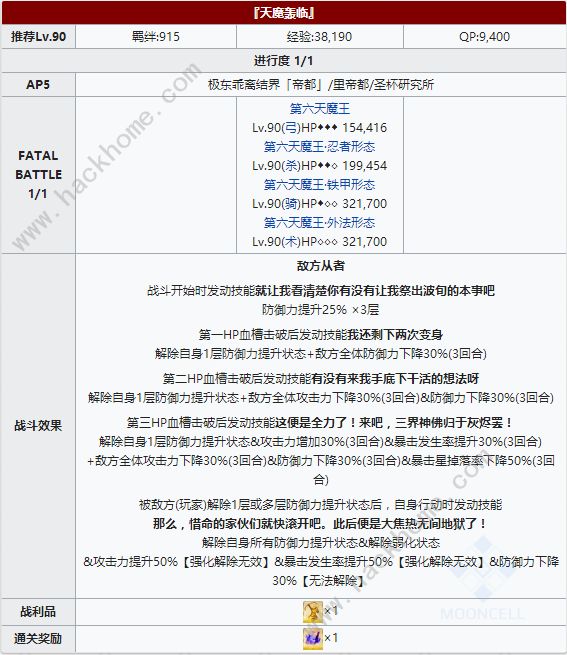Select the 进行度 1/1 row
567x655 pixels.
[284, 61]
